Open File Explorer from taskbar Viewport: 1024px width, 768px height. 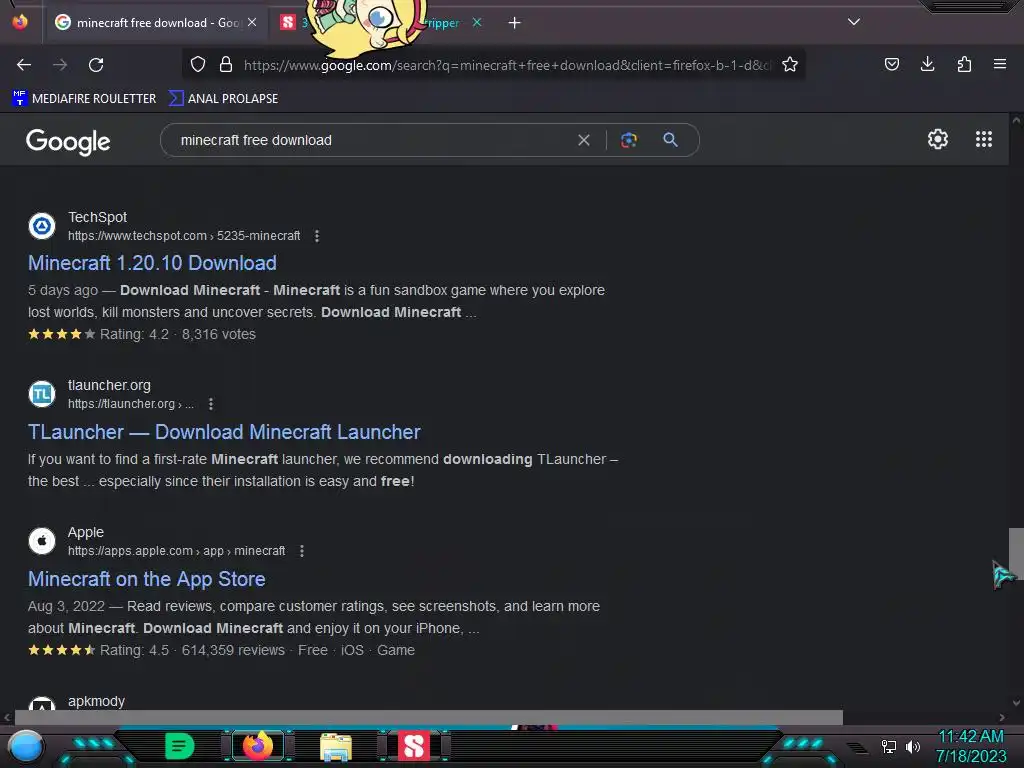(336, 747)
